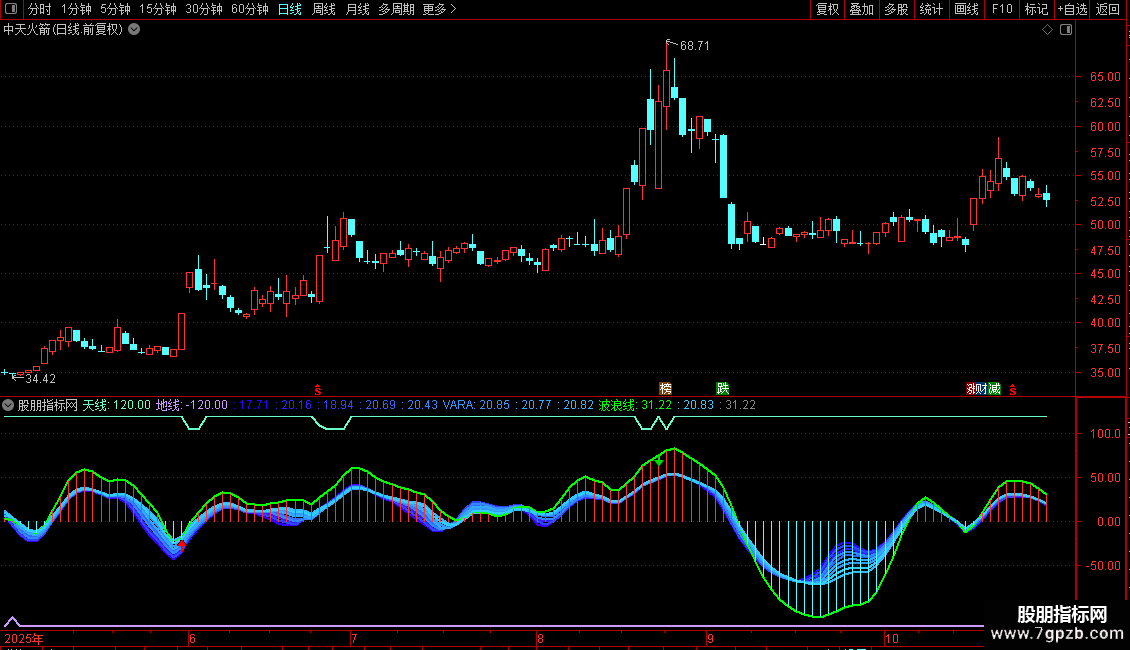The height and width of the screenshot is (650, 1130).
Task: Click the green 减 event marker
Action: pos(994,388)
